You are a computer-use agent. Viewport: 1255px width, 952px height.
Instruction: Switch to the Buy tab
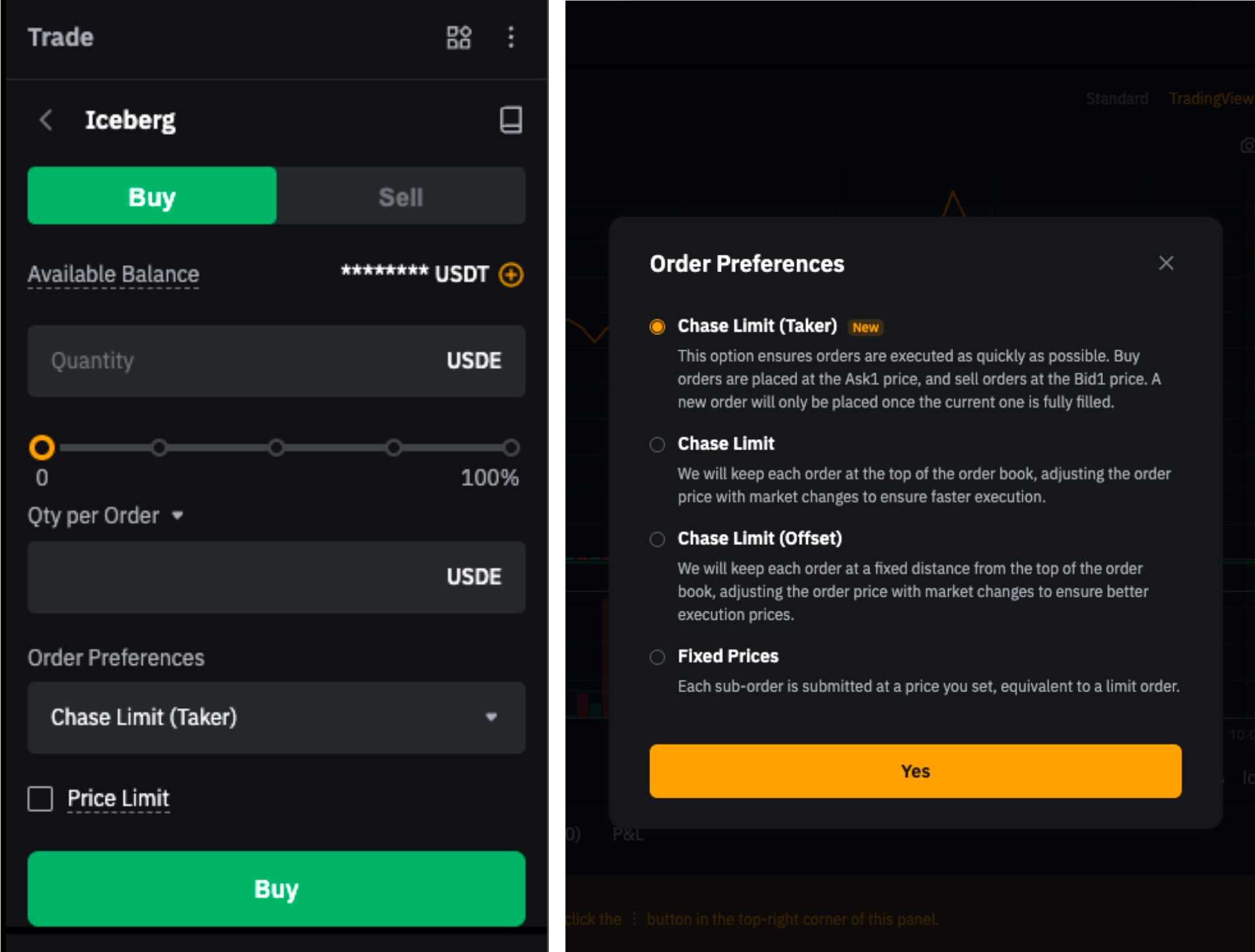[x=152, y=196]
